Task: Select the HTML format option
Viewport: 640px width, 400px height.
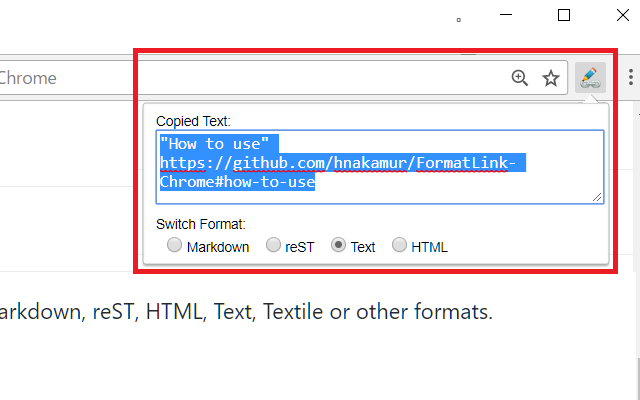Action: [400, 246]
